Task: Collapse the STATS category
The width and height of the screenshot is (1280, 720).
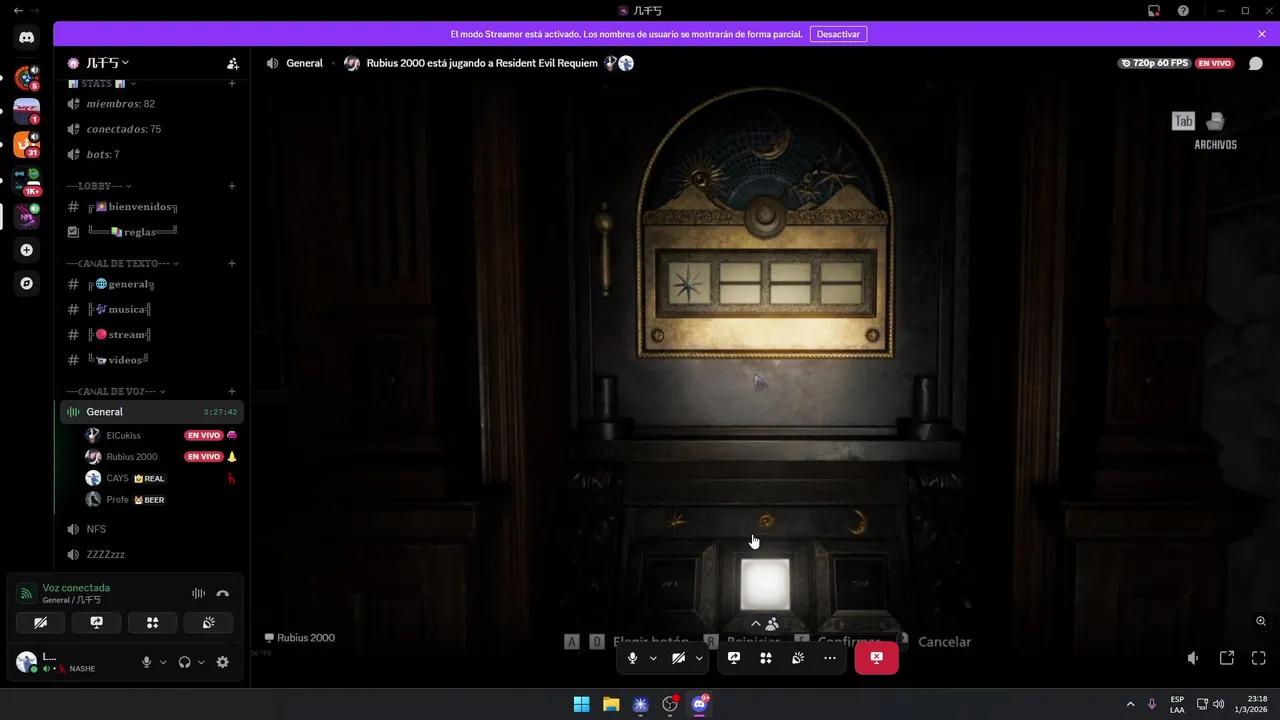Action: [101, 84]
